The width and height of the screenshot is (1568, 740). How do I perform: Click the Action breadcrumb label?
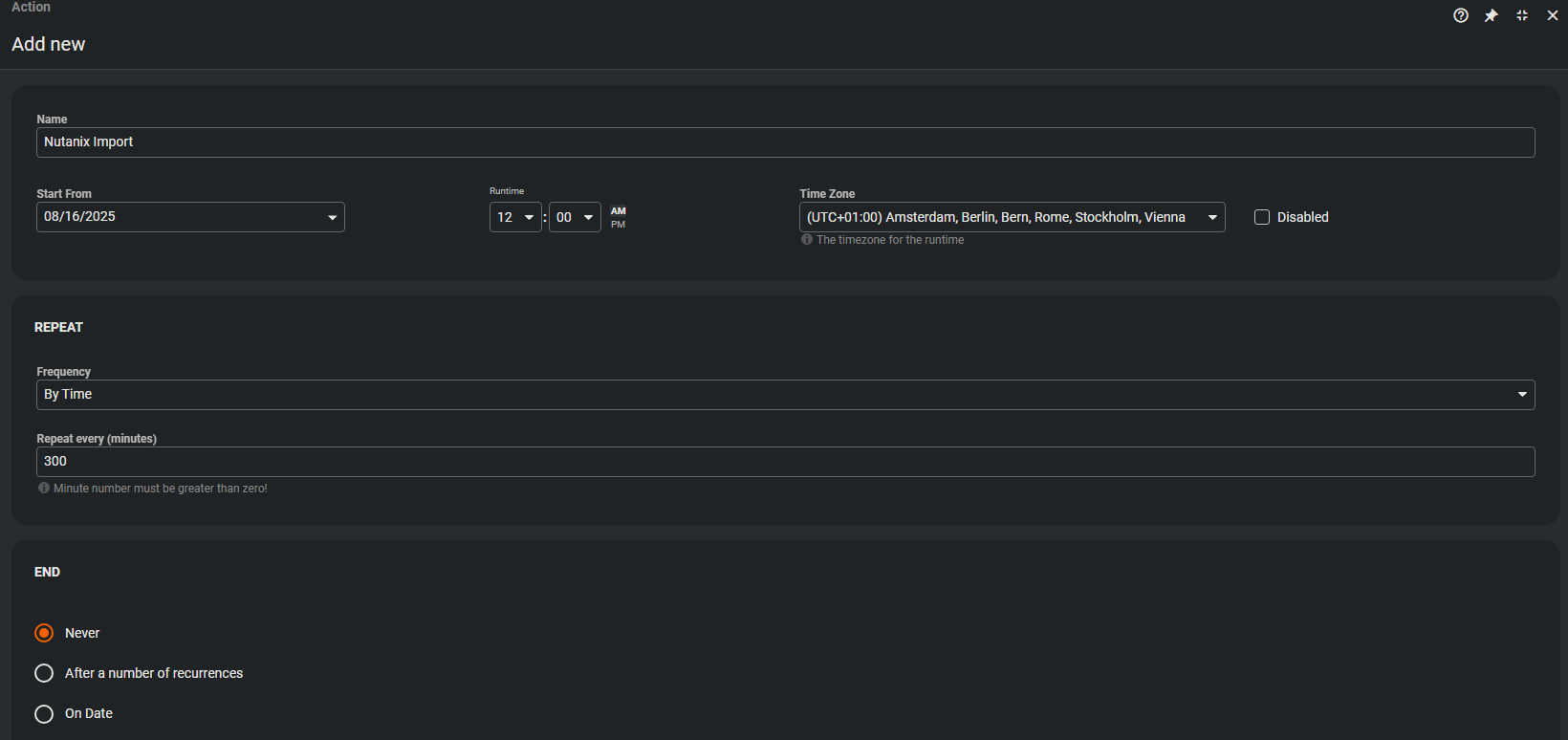[x=31, y=8]
